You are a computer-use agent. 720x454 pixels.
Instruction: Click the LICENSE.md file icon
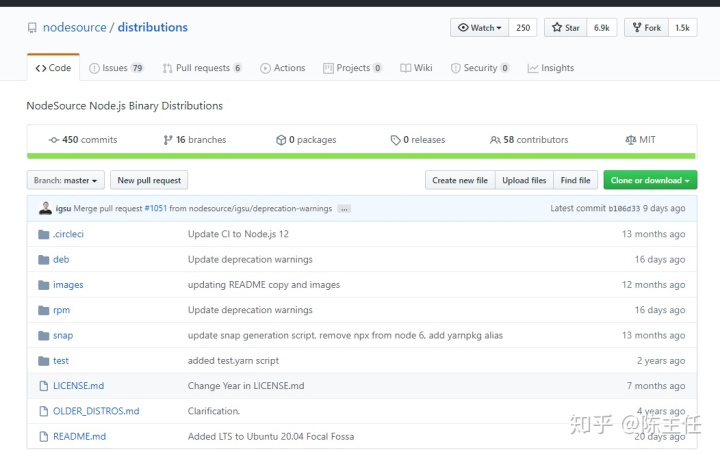point(44,386)
